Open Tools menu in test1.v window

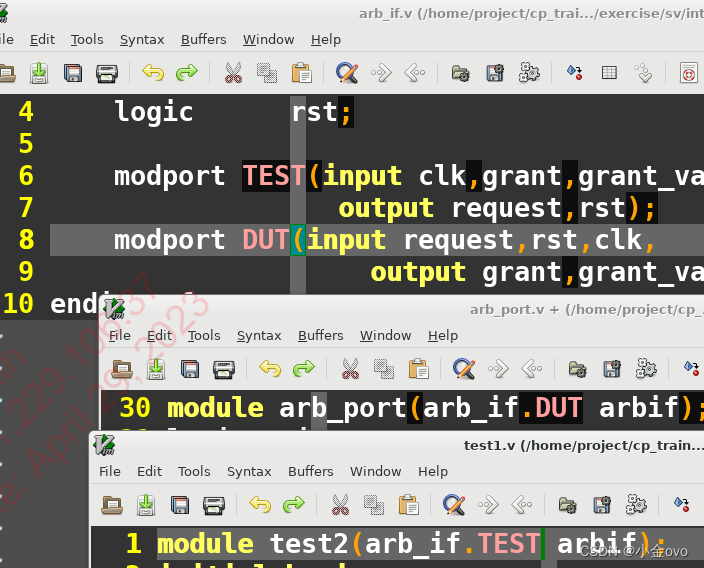194,471
